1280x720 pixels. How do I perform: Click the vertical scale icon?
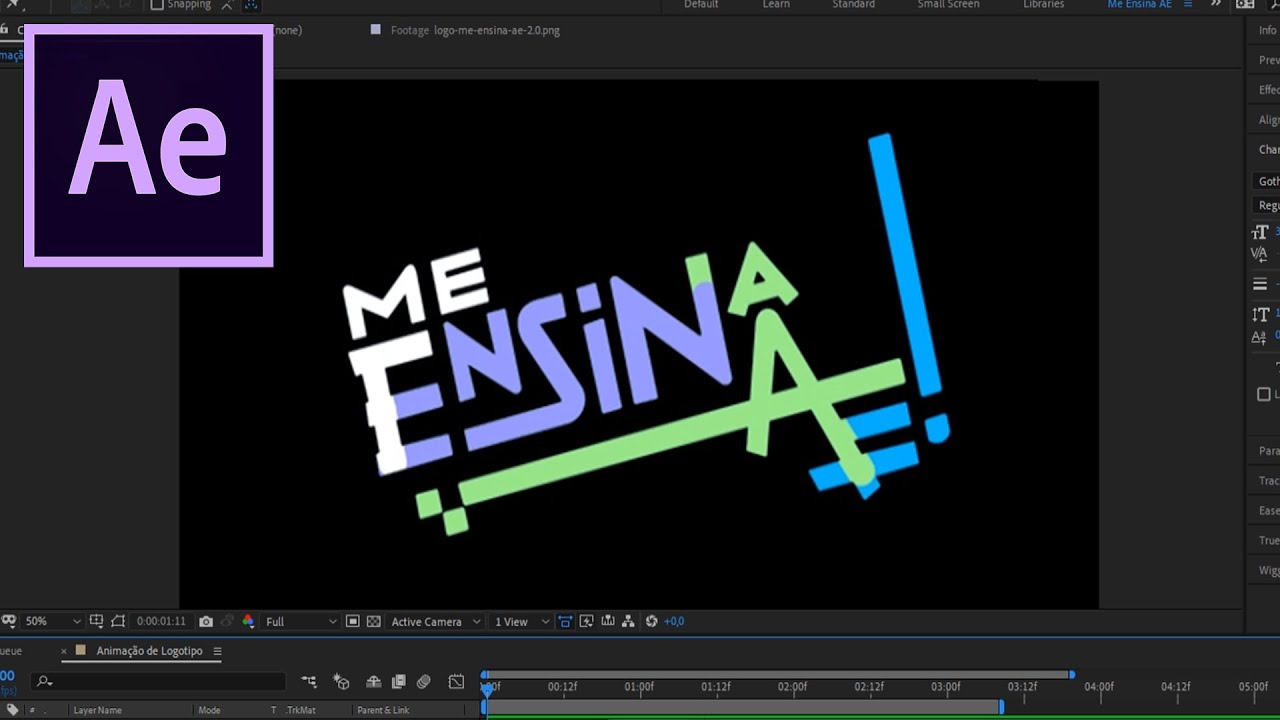[1260, 314]
